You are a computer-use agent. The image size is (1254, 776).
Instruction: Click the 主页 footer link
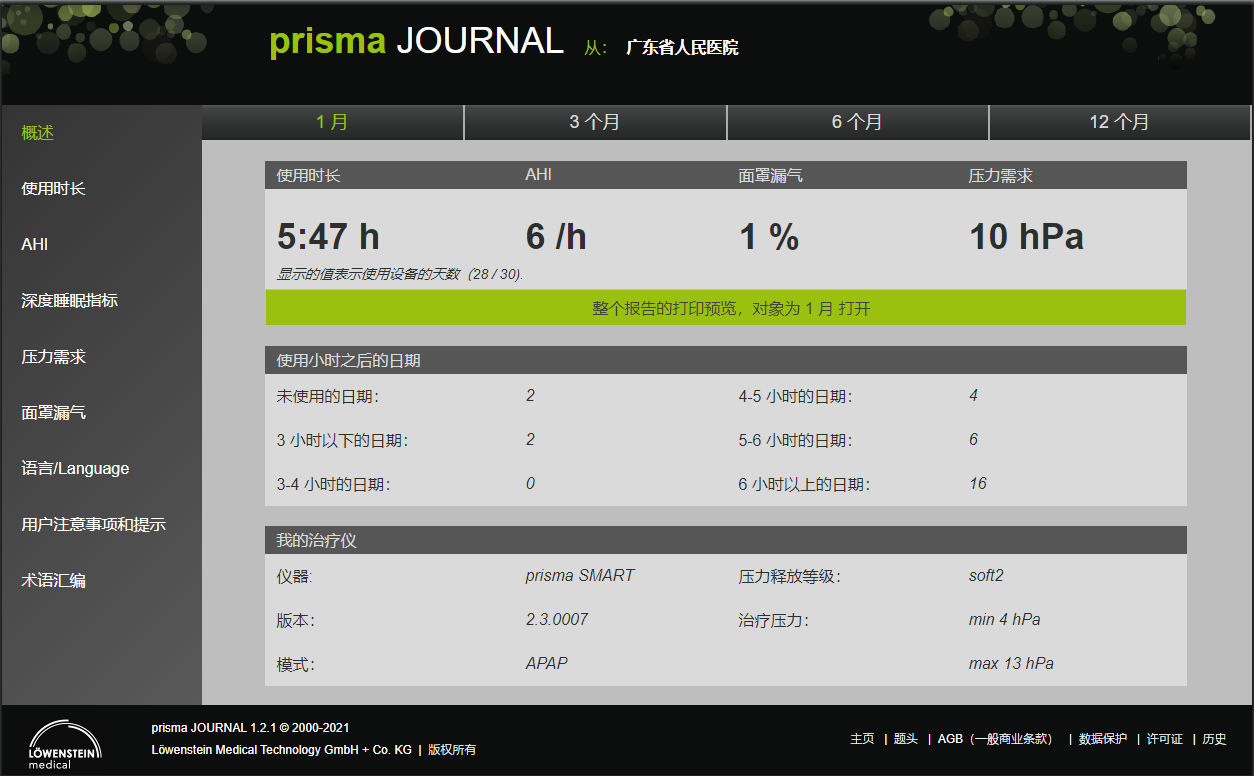pos(862,739)
